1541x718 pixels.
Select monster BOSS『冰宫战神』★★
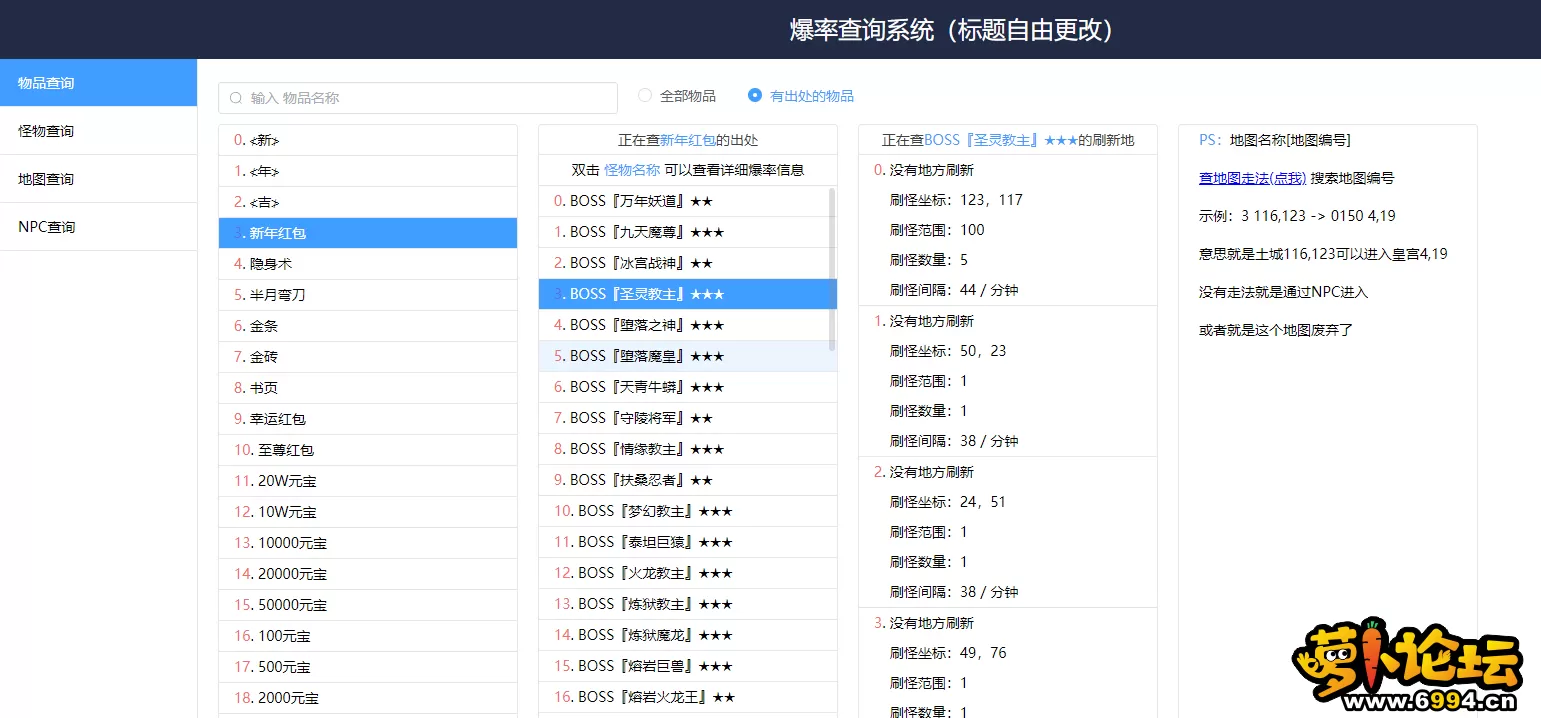pyautogui.click(x=688, y=263)
